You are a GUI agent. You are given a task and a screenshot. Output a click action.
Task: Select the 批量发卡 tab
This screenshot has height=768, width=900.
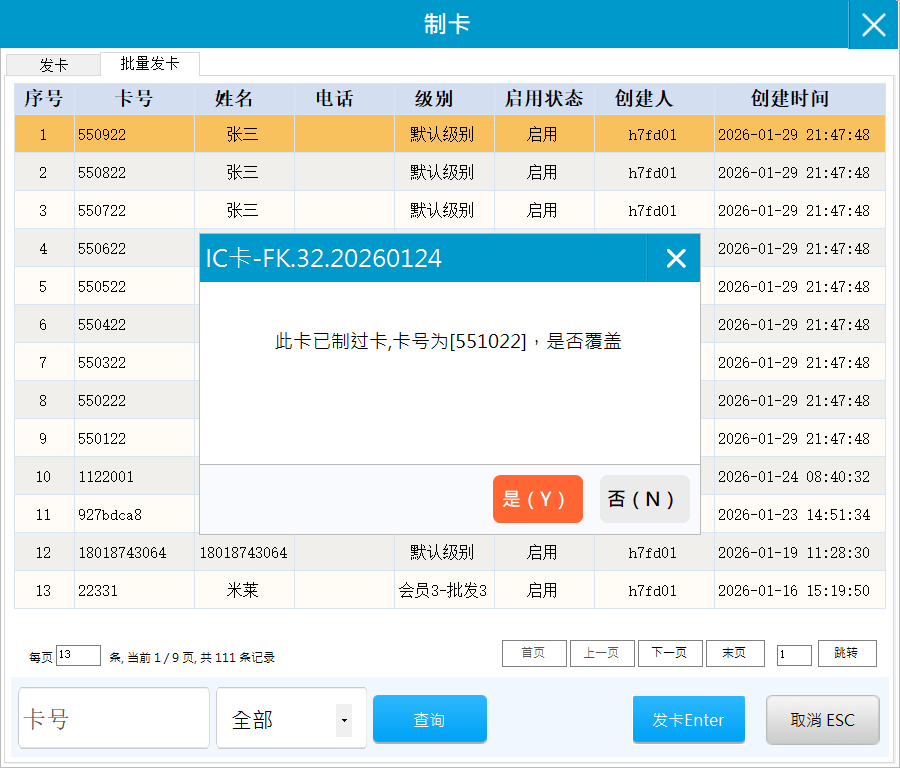[150, 64]
